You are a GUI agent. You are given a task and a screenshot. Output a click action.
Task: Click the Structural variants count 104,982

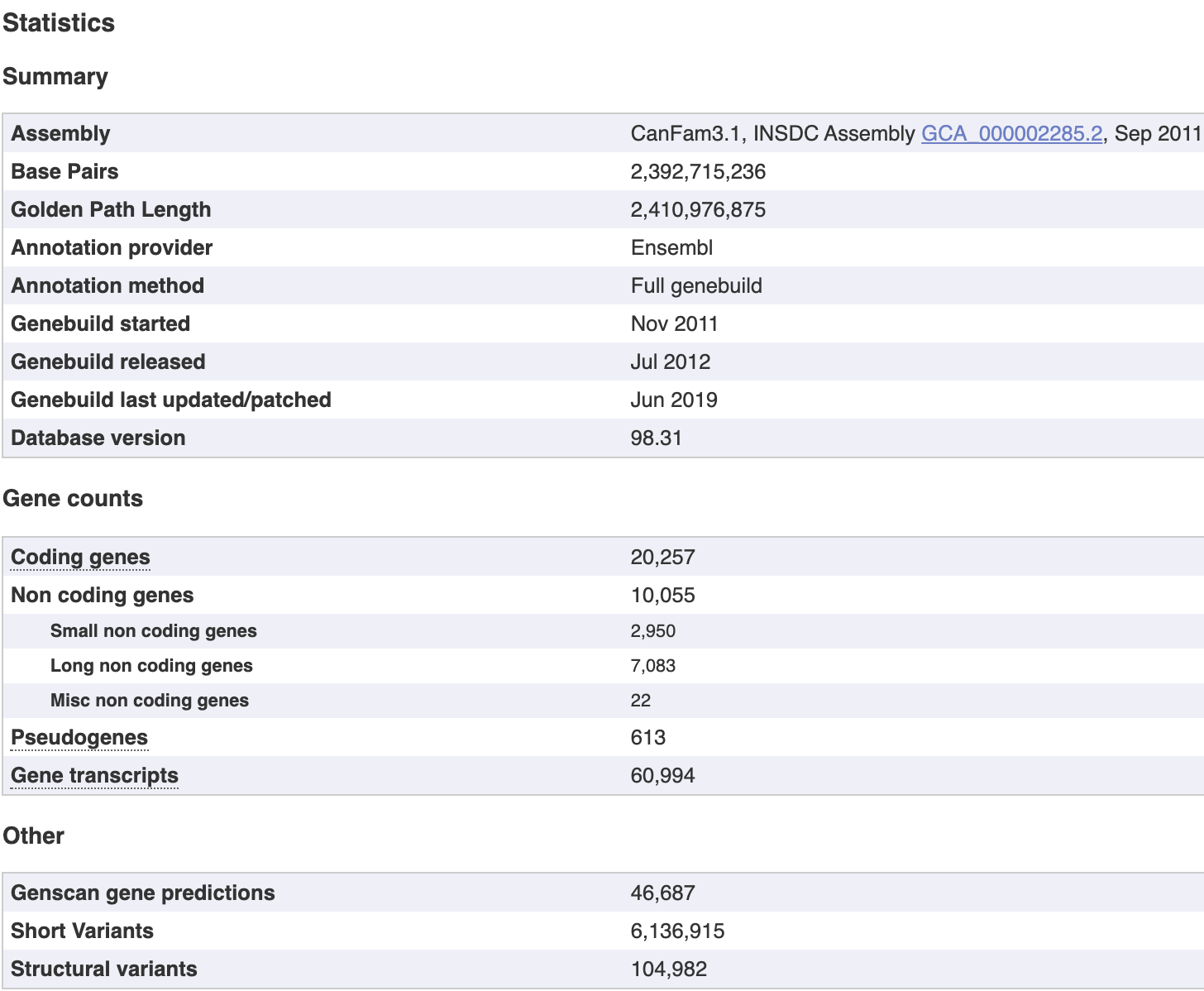(x=668, y=969)
